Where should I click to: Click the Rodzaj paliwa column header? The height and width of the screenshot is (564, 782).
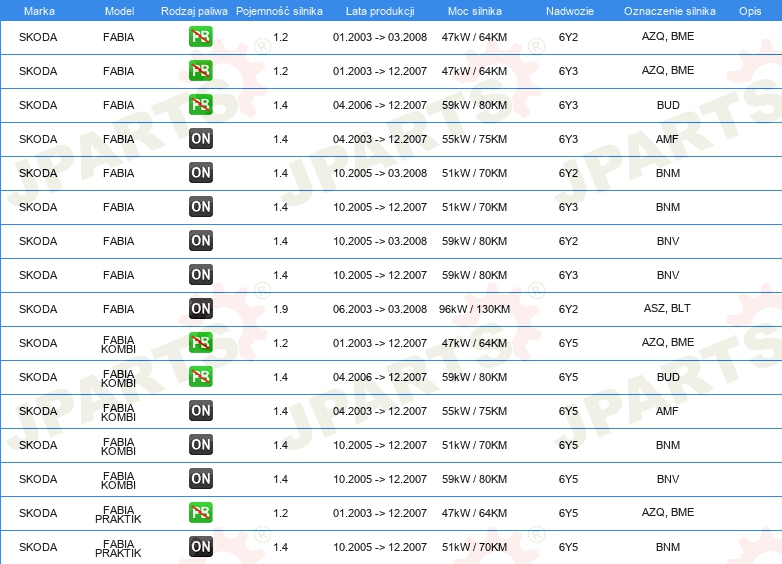click(x=194, y=11)
